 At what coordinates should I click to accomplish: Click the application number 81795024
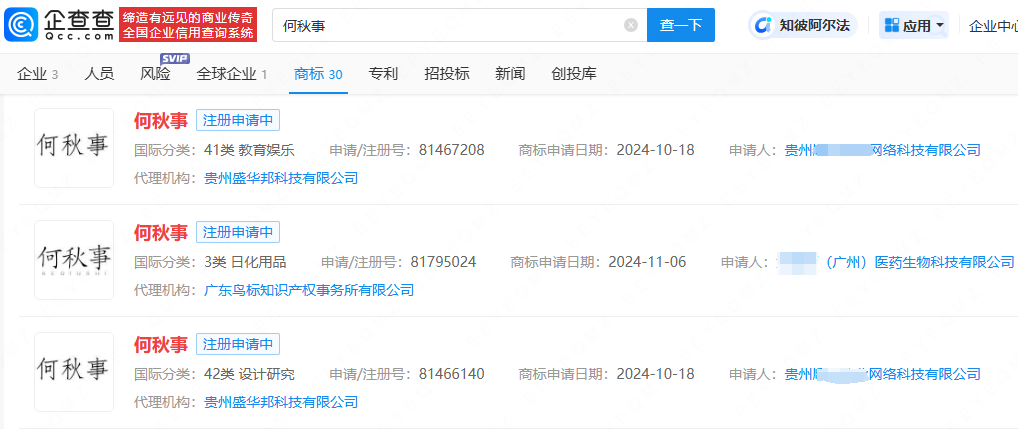443,262
